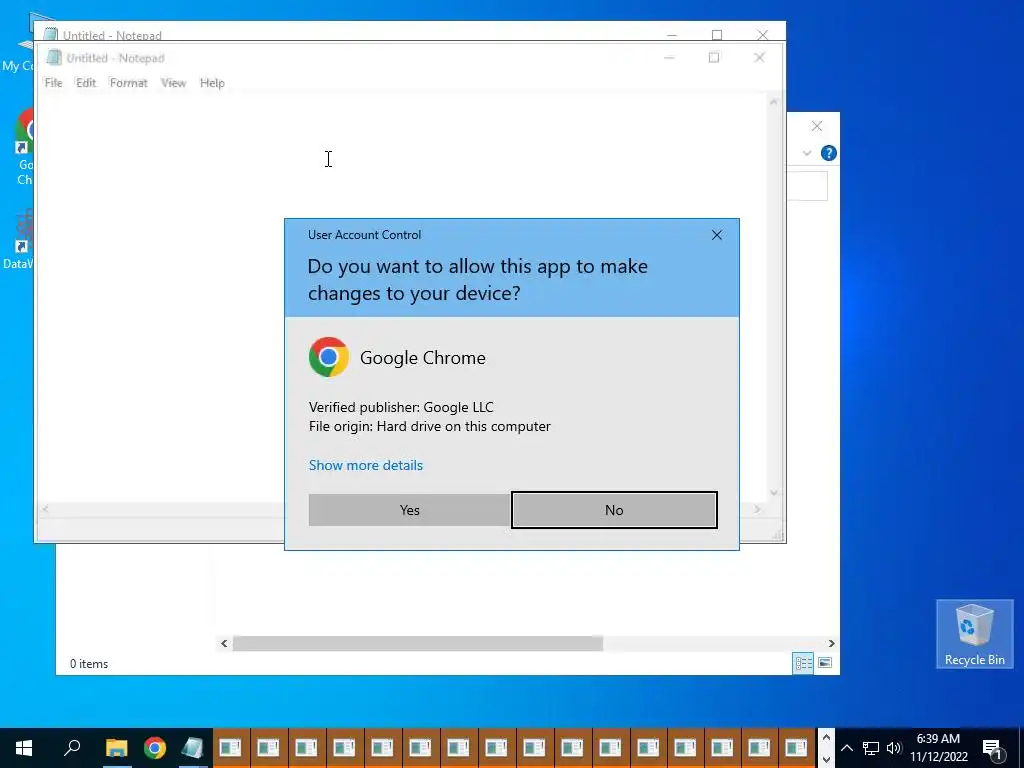Viewport: 1024px width, 768px height.
Task: Click Notepad's vertical scrollbar up arrow
Action: pos(774,102)
